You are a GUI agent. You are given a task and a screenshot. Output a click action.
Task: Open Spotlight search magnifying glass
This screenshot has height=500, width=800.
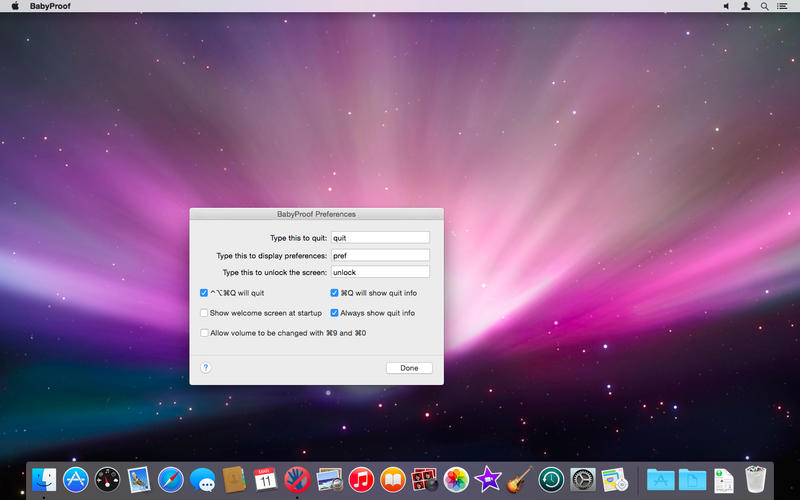click(765, 6)
